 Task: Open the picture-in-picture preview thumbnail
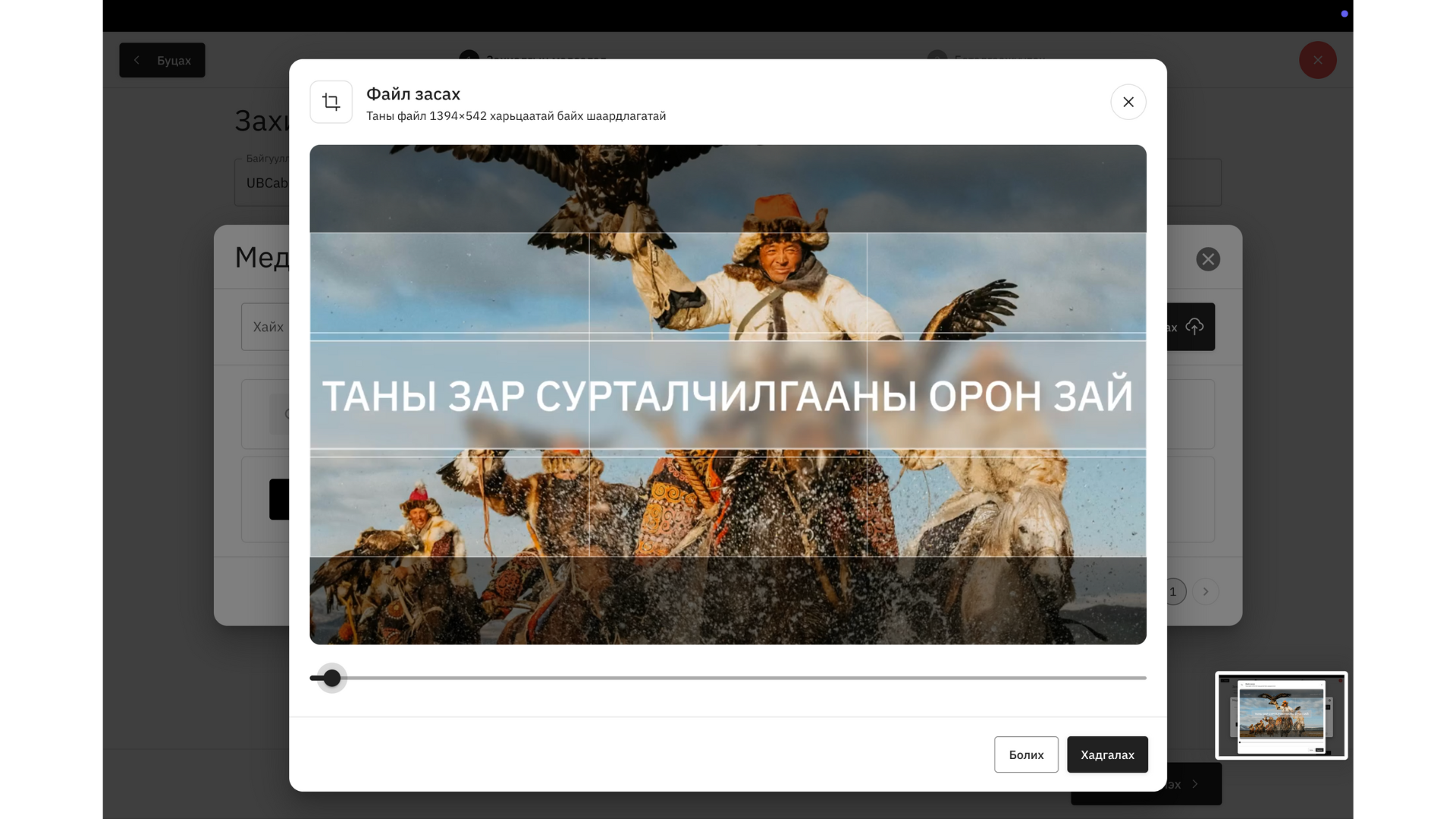[x=1281, y=715]
